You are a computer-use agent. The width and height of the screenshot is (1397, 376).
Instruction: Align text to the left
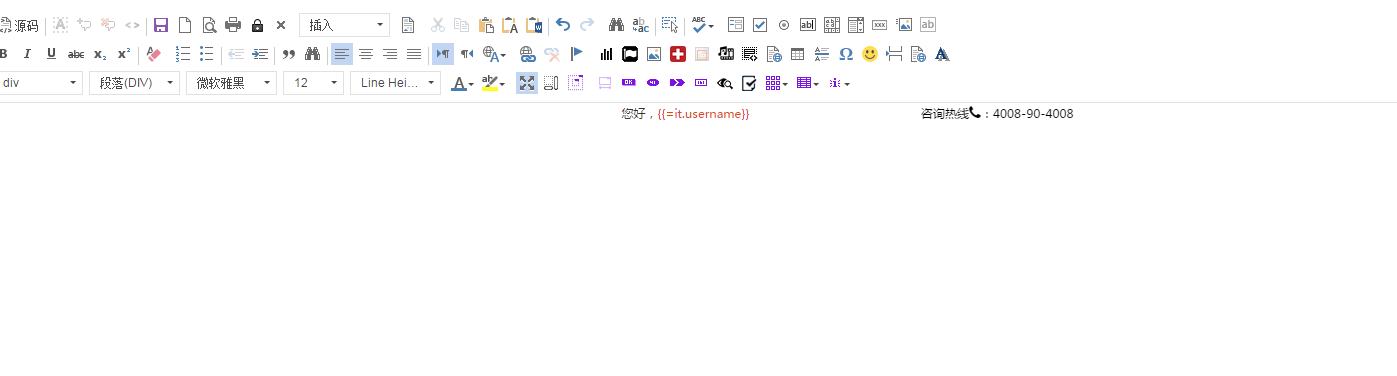click(342, 54)
